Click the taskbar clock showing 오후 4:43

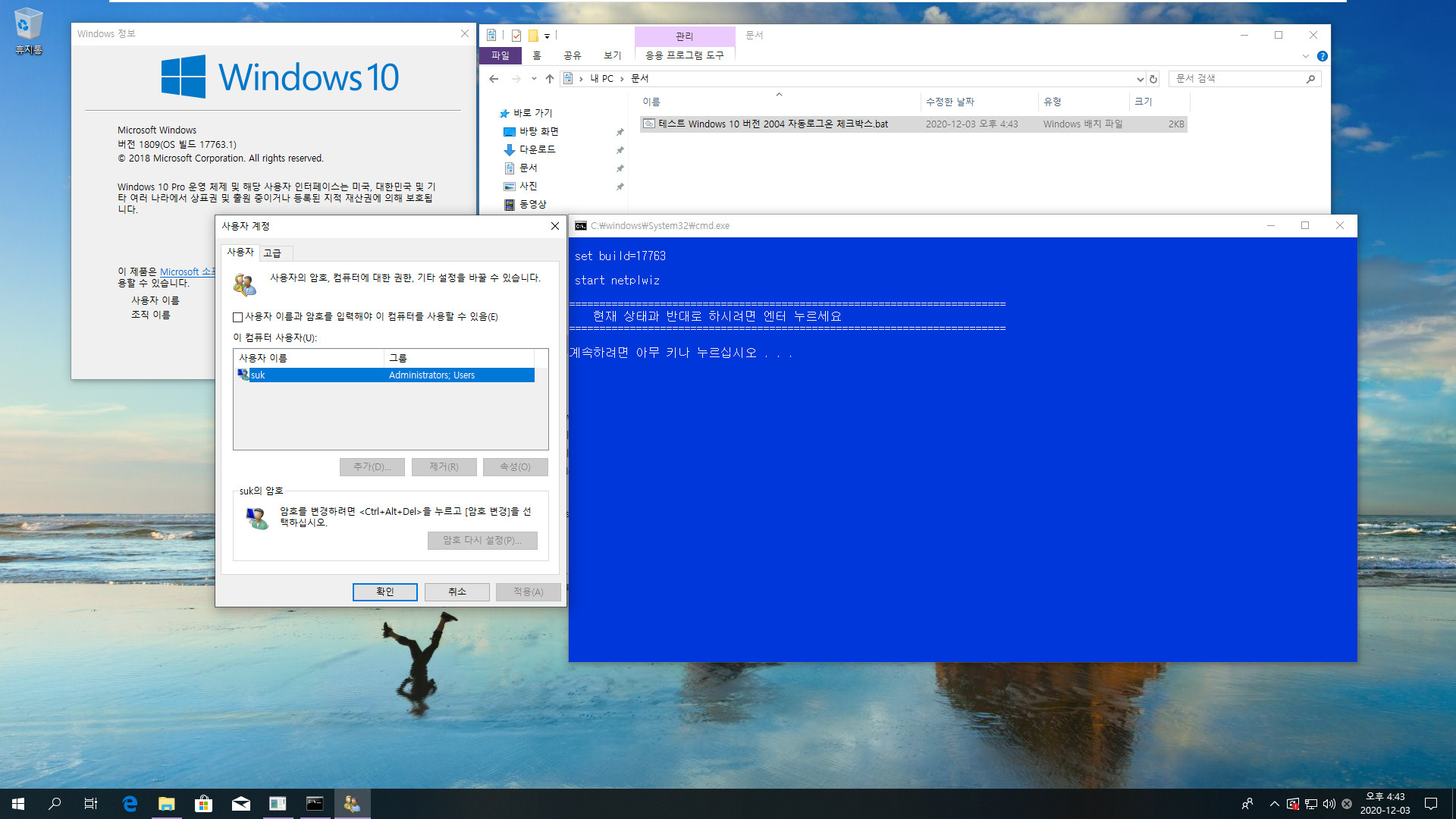1385,804
